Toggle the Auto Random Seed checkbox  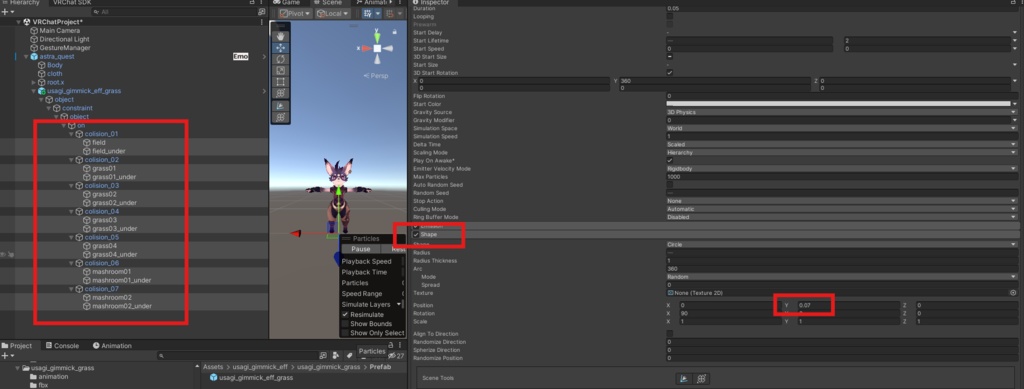pos(669,185)
